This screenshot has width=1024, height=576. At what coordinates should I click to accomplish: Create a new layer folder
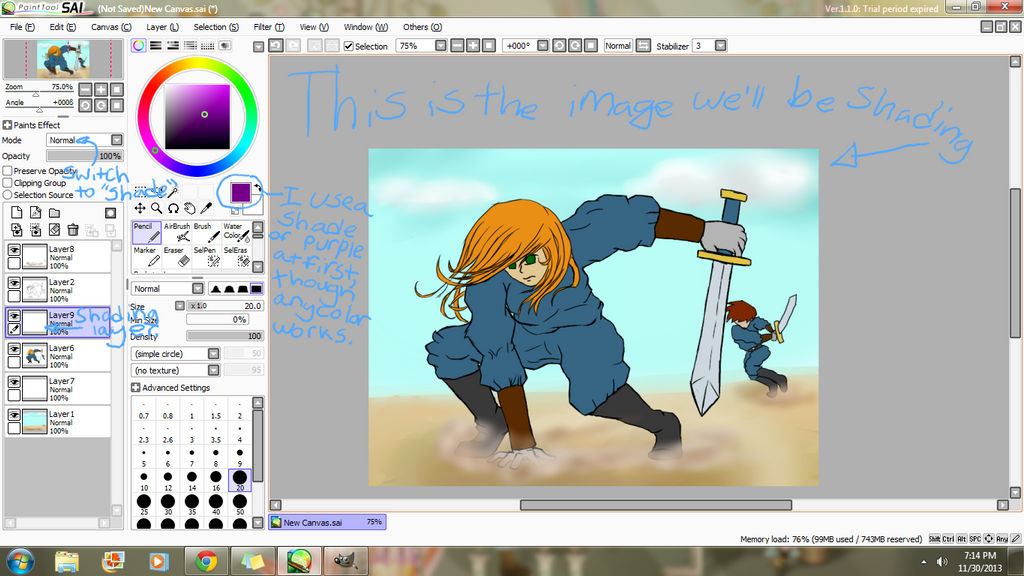(54, 213)
